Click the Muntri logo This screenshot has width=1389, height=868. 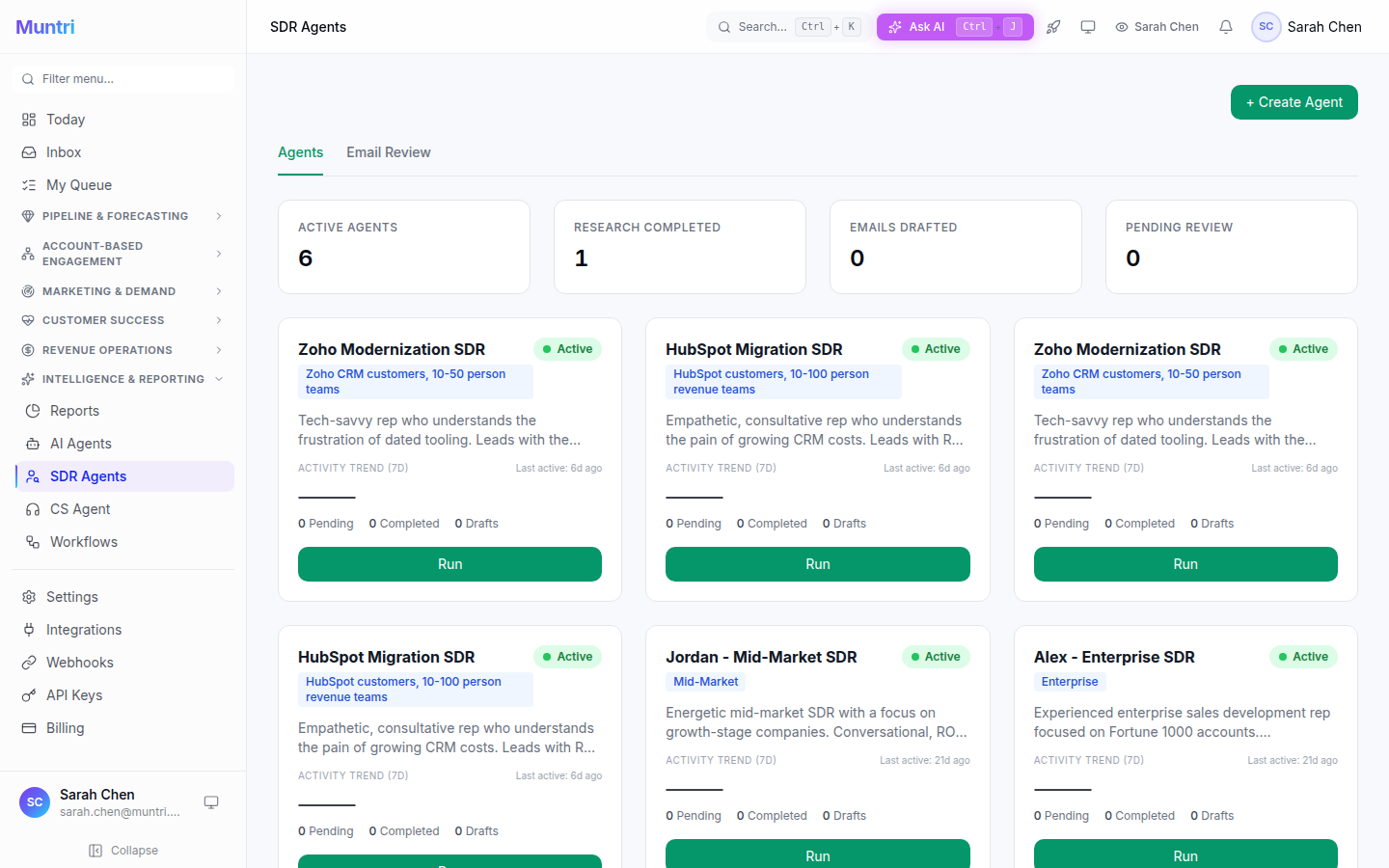[45, 27]
